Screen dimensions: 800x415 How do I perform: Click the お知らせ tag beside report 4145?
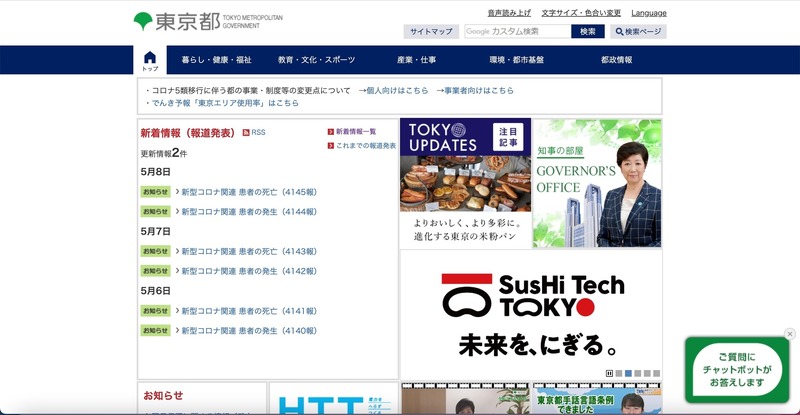[155, 190]
